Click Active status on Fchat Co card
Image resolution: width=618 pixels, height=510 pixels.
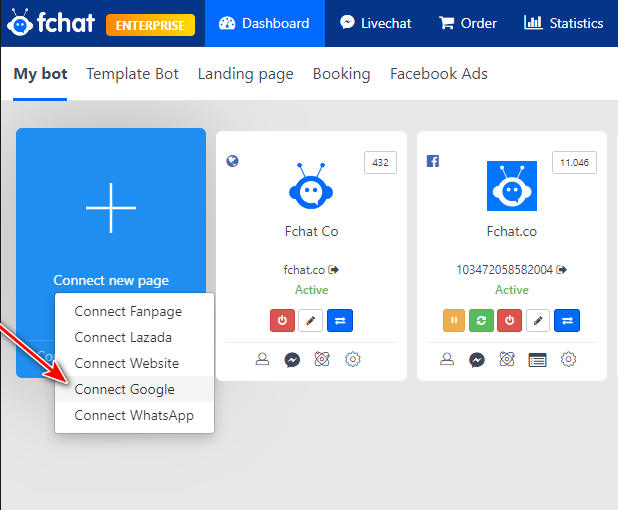pos(311,290)
